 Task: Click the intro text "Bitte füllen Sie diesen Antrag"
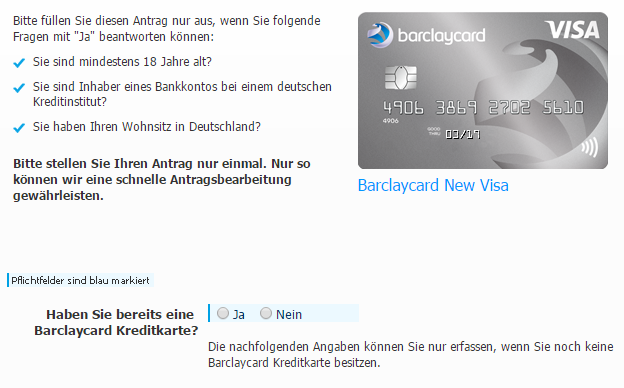pos(167,29)
